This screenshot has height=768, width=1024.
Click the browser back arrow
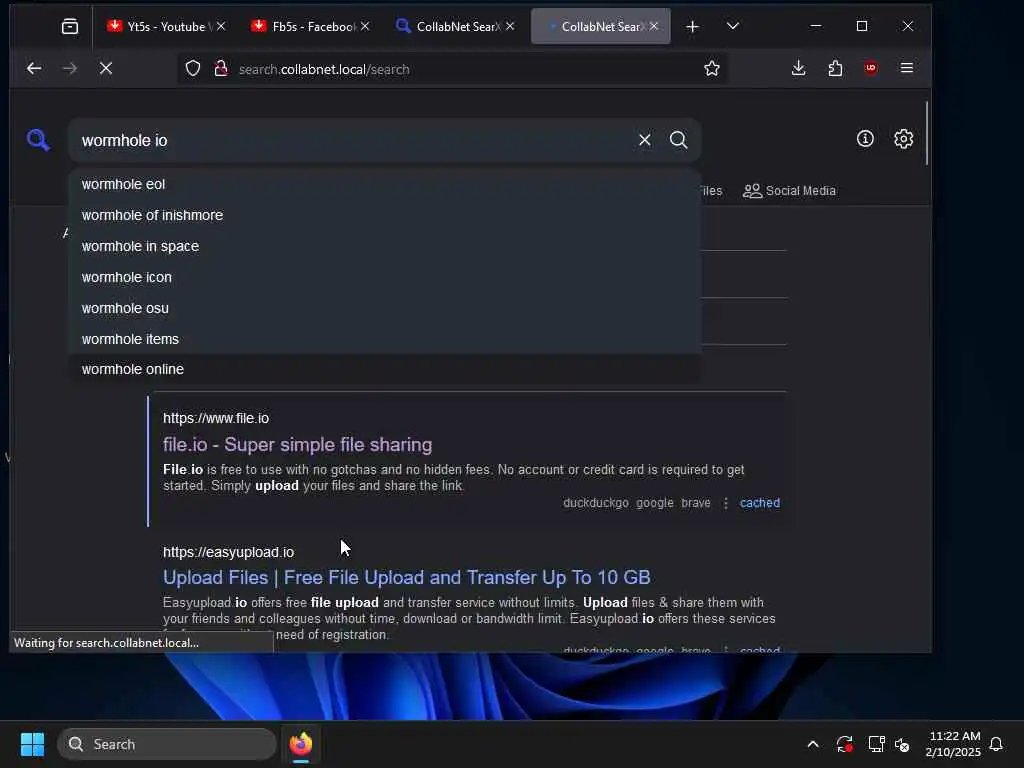(34, 69)
